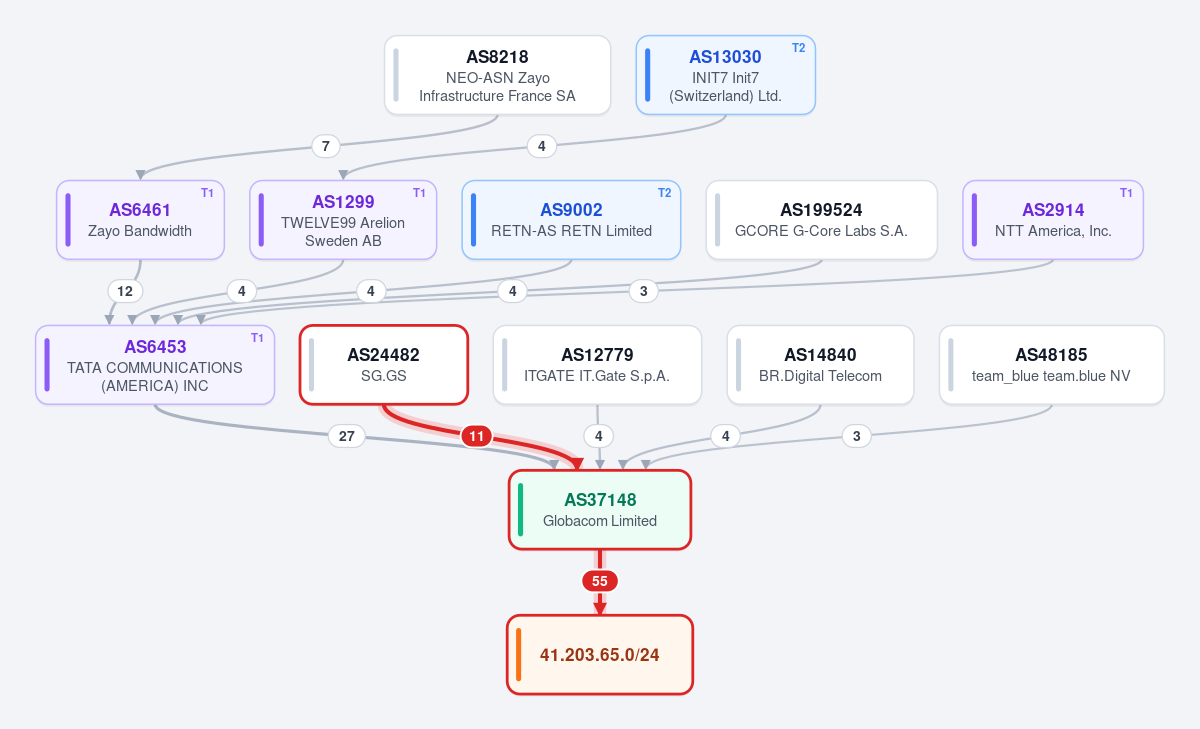Select the AS14840 BR.Digital Telecom node
Screen dimensions: 1200x729
coord(820,365)
